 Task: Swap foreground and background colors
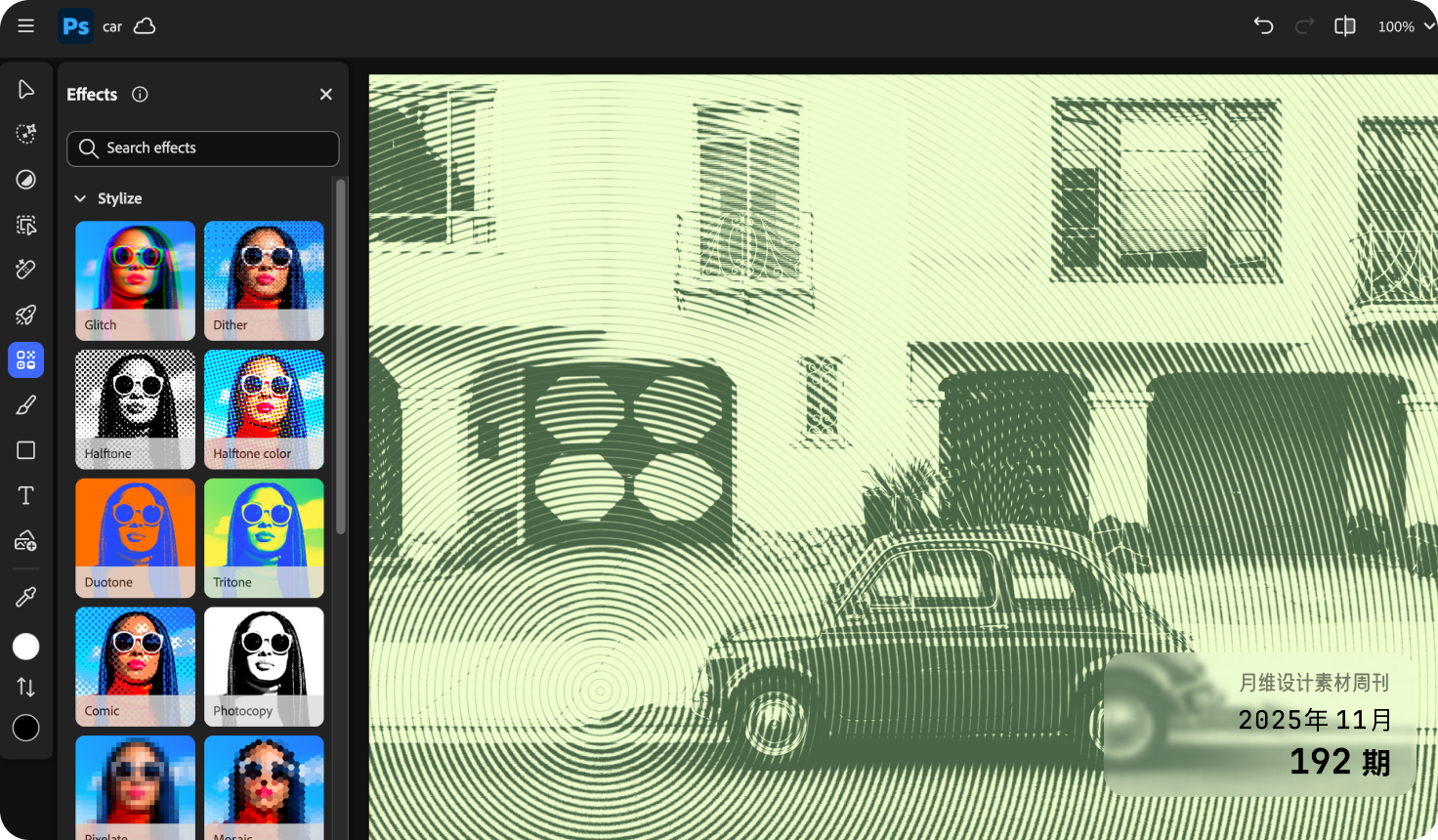pos(26,688)
